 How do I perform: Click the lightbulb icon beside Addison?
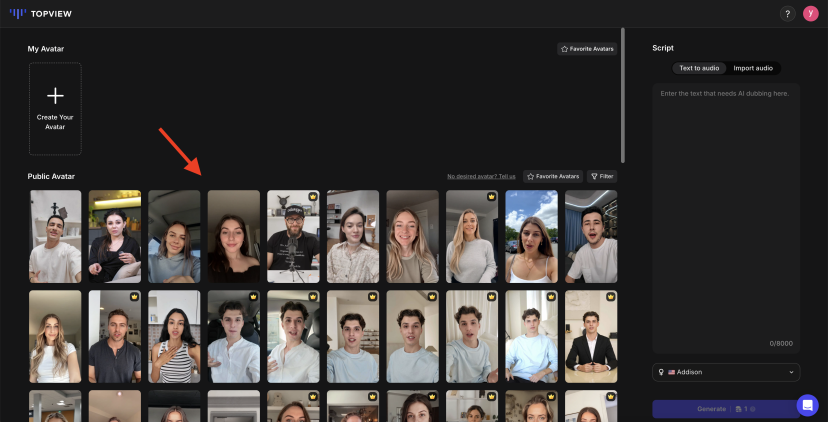661,372
